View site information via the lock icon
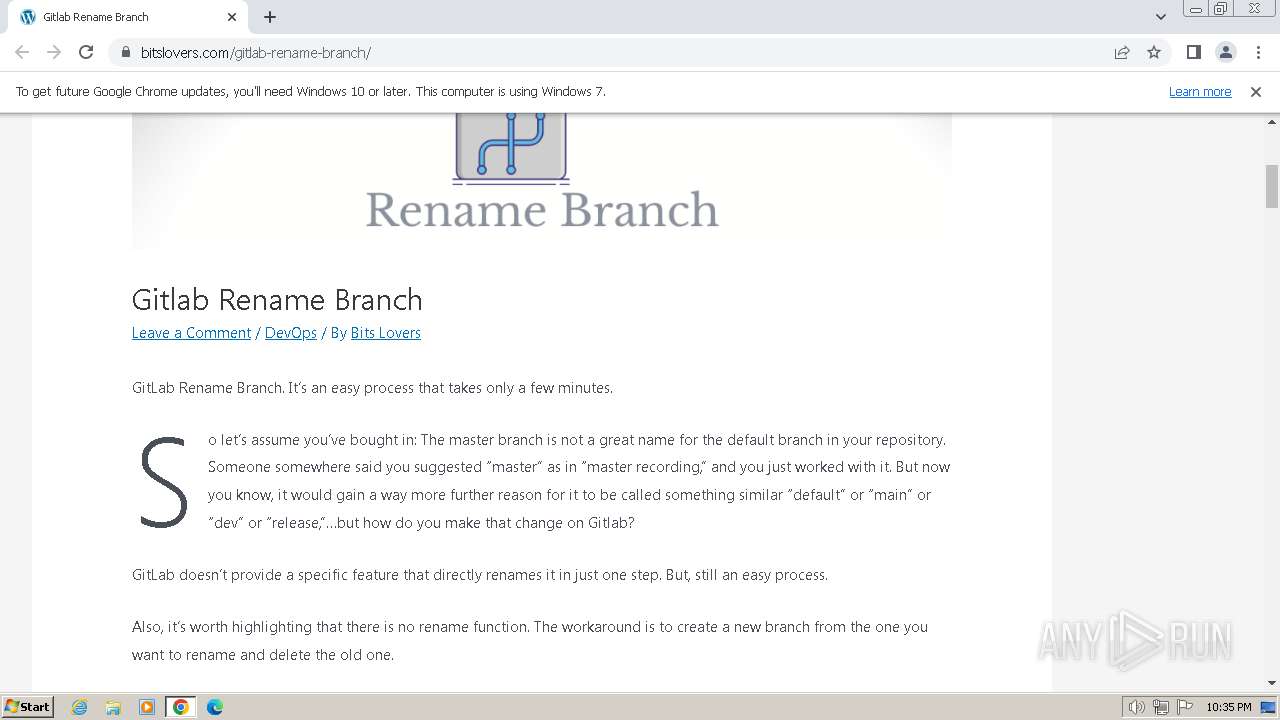This screenshot has width=1280, height=720. tap(125, 52)
